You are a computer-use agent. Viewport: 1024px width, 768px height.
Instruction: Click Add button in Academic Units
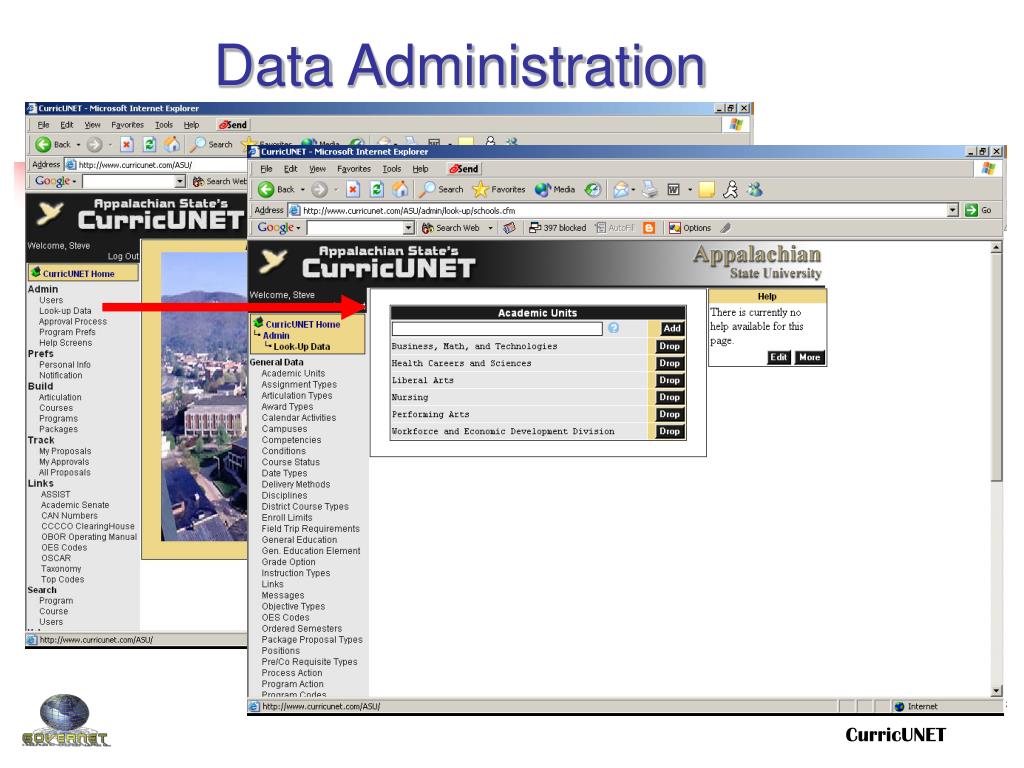672,328
